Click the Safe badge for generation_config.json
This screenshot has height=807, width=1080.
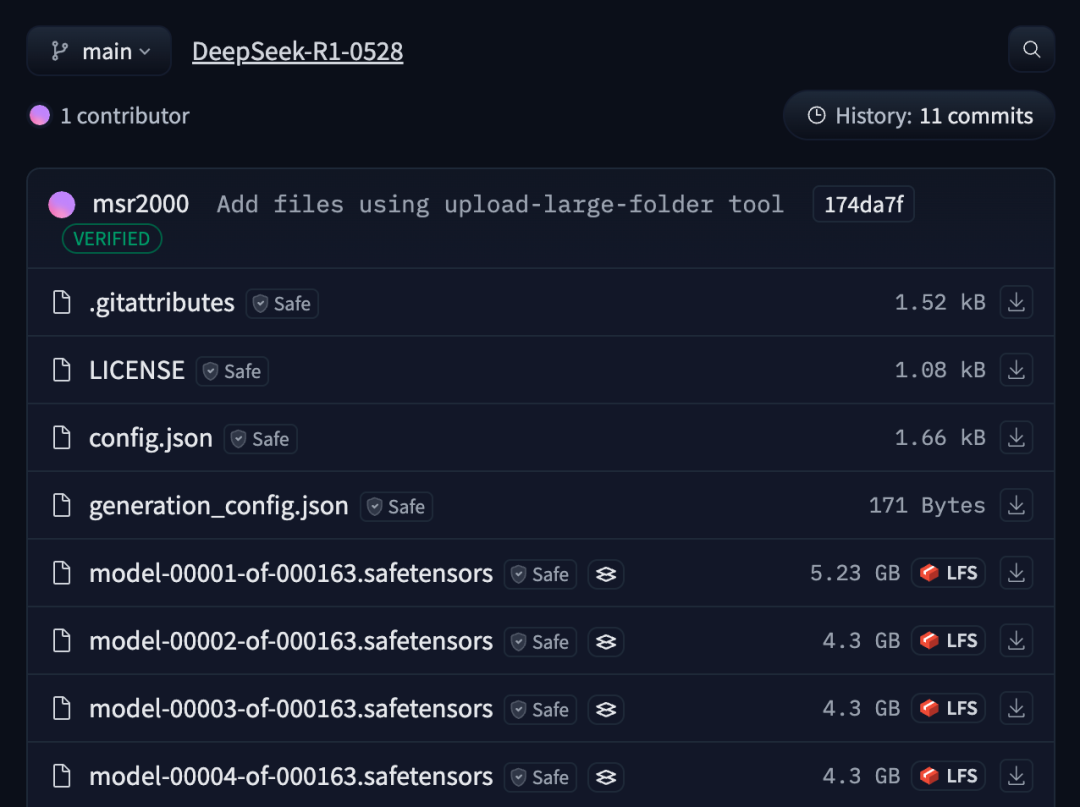point(397,507)
